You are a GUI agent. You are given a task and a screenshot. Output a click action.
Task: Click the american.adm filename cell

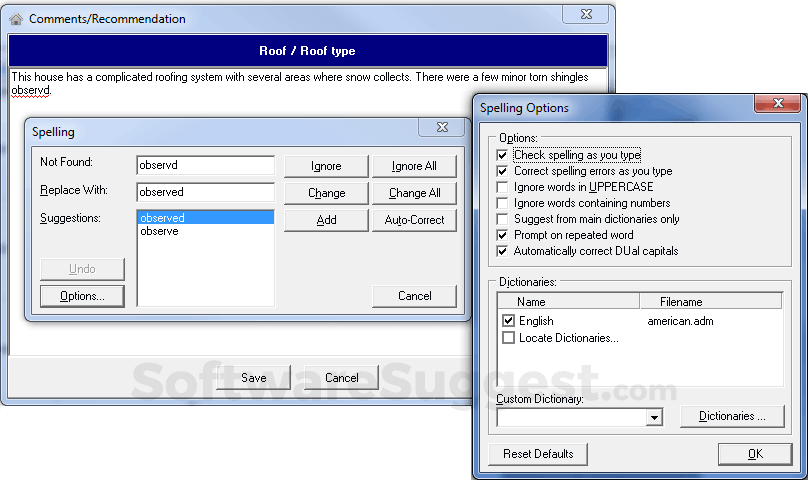pyautogui.click(x=680, y=321)
